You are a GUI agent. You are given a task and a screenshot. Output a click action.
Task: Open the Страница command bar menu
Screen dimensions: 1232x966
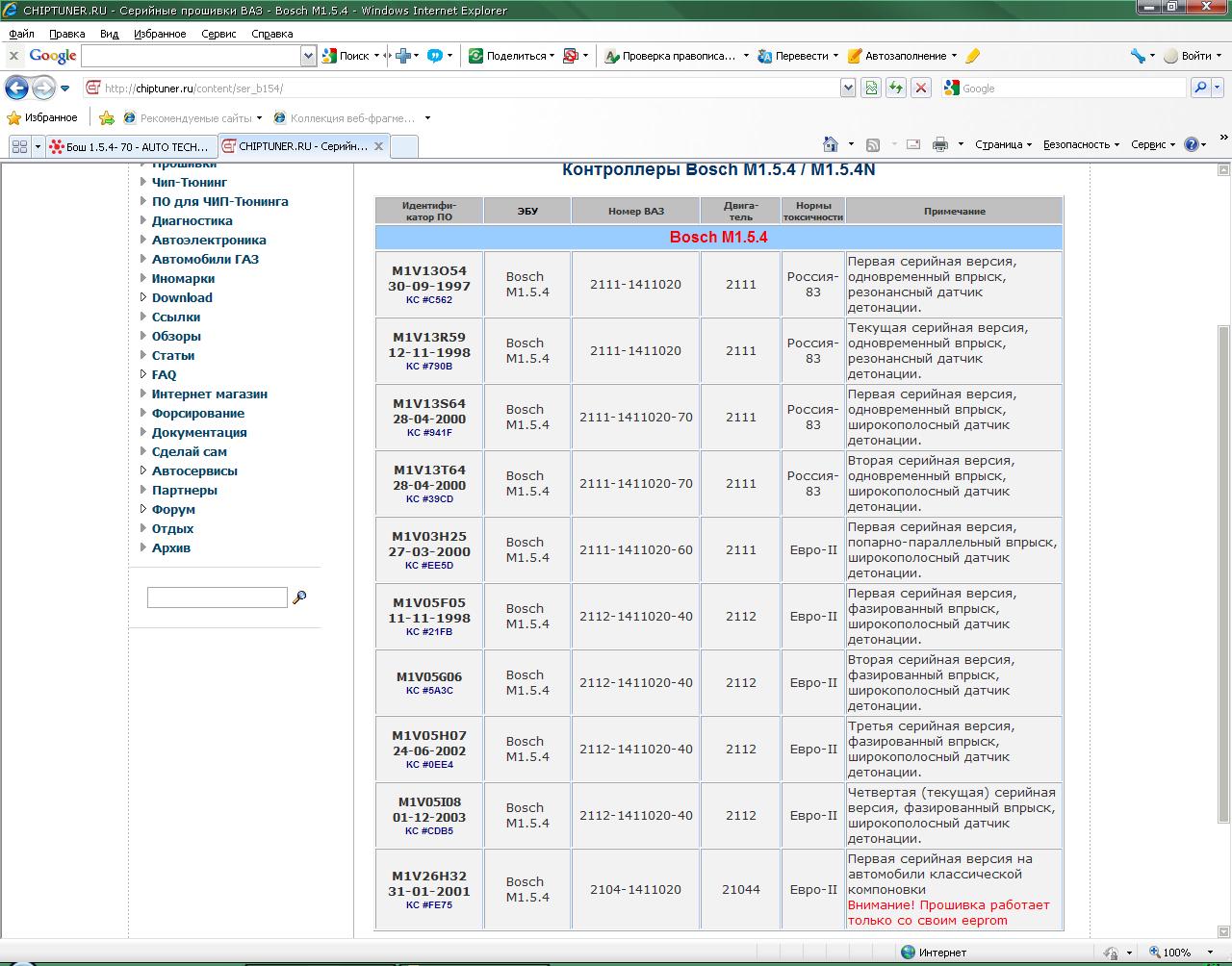pyautogui.click(x=1003, y=144)
